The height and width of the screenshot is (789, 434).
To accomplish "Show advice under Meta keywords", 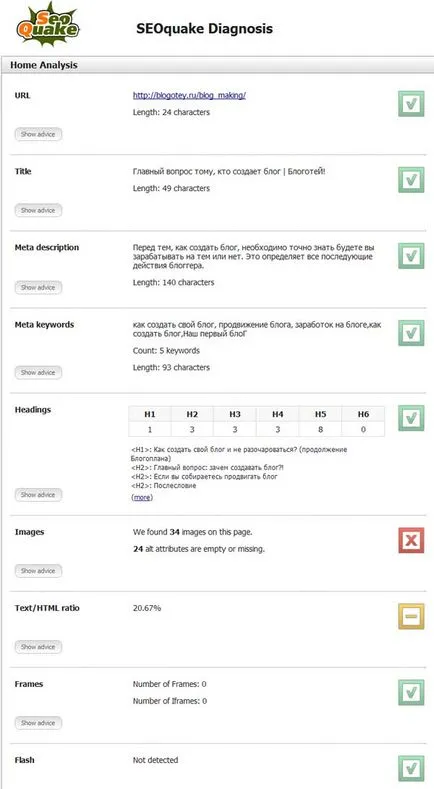I will pyautogui.click(x=38, y=372).
